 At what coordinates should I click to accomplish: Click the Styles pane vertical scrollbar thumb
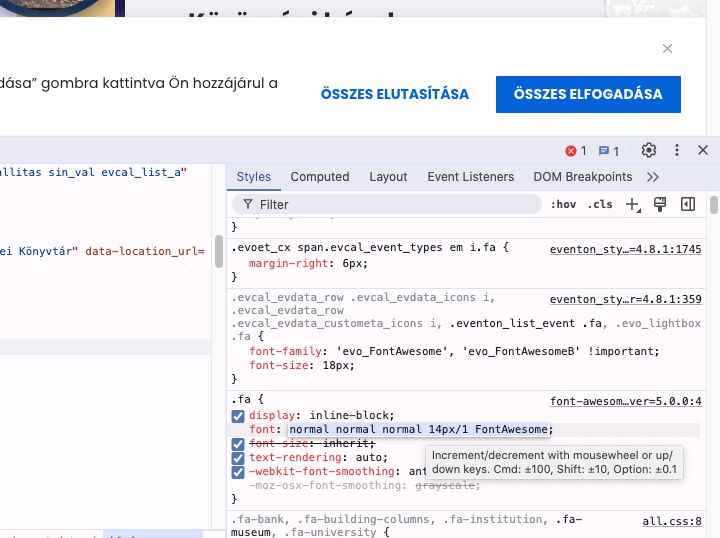click(x=714, y=205)
